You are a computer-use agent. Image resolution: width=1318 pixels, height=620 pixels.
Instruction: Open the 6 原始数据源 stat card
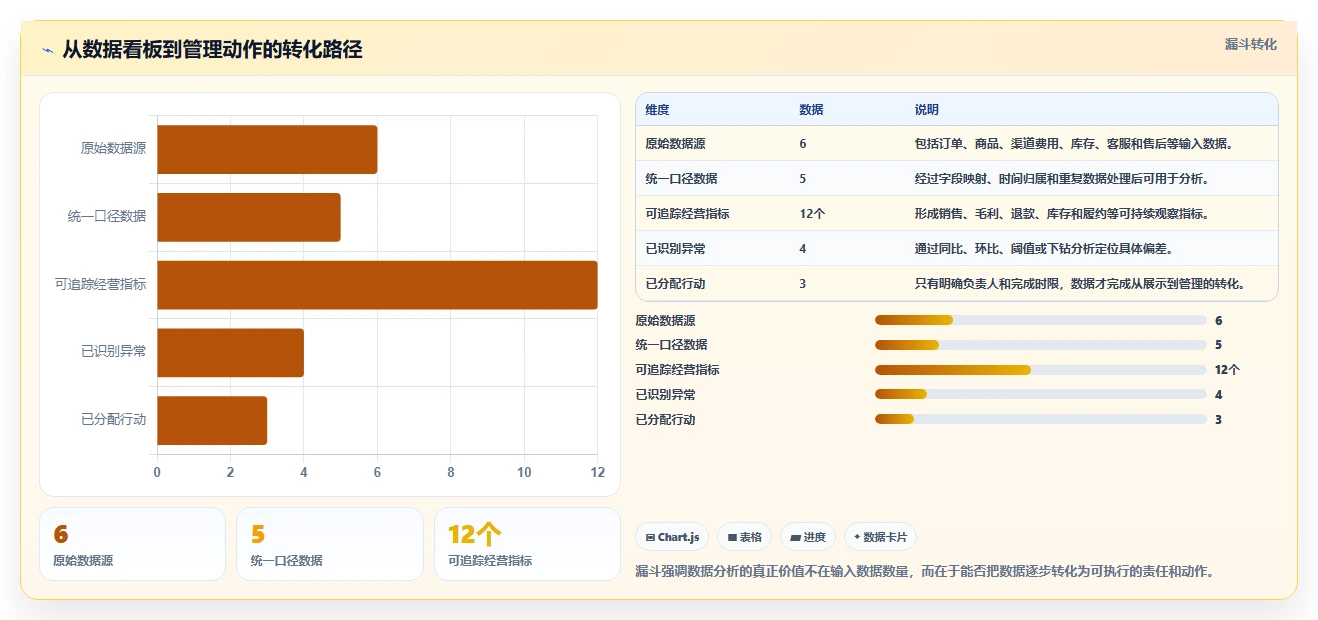[132, 544]
